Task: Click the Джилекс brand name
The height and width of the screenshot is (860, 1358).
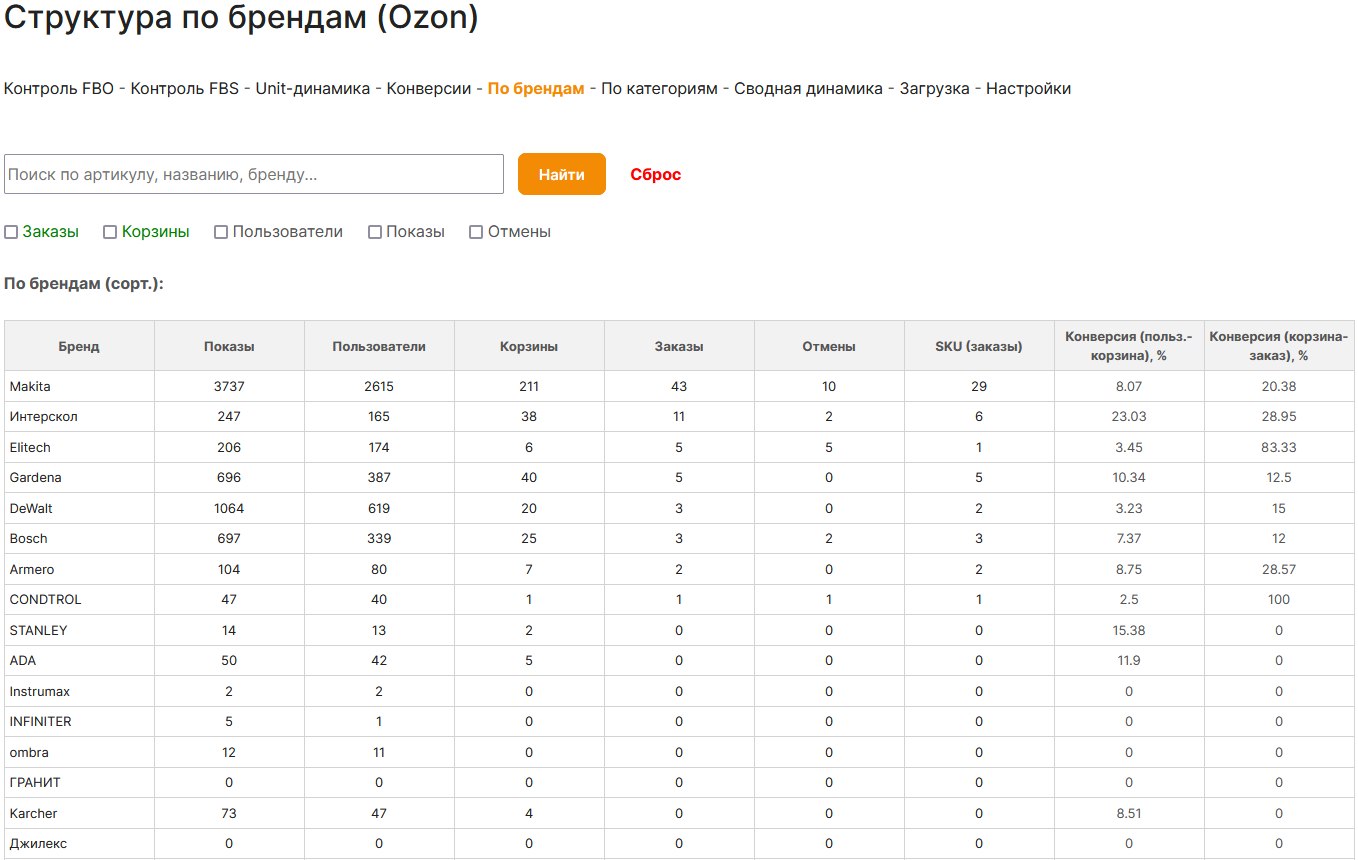Action: tap(38, 844)
